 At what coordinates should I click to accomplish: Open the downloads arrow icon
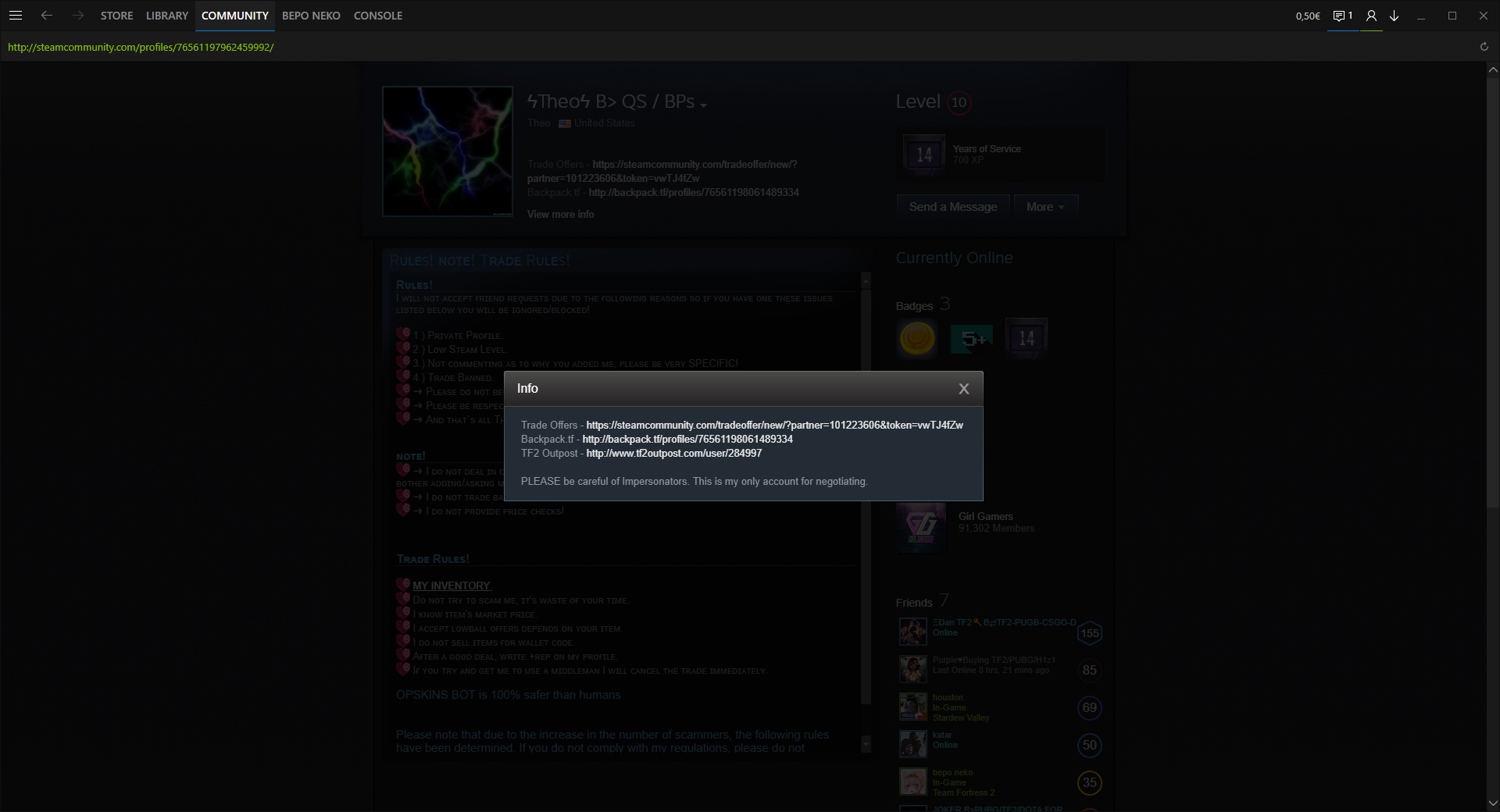pyautogui.click(x=1394, y=16)
